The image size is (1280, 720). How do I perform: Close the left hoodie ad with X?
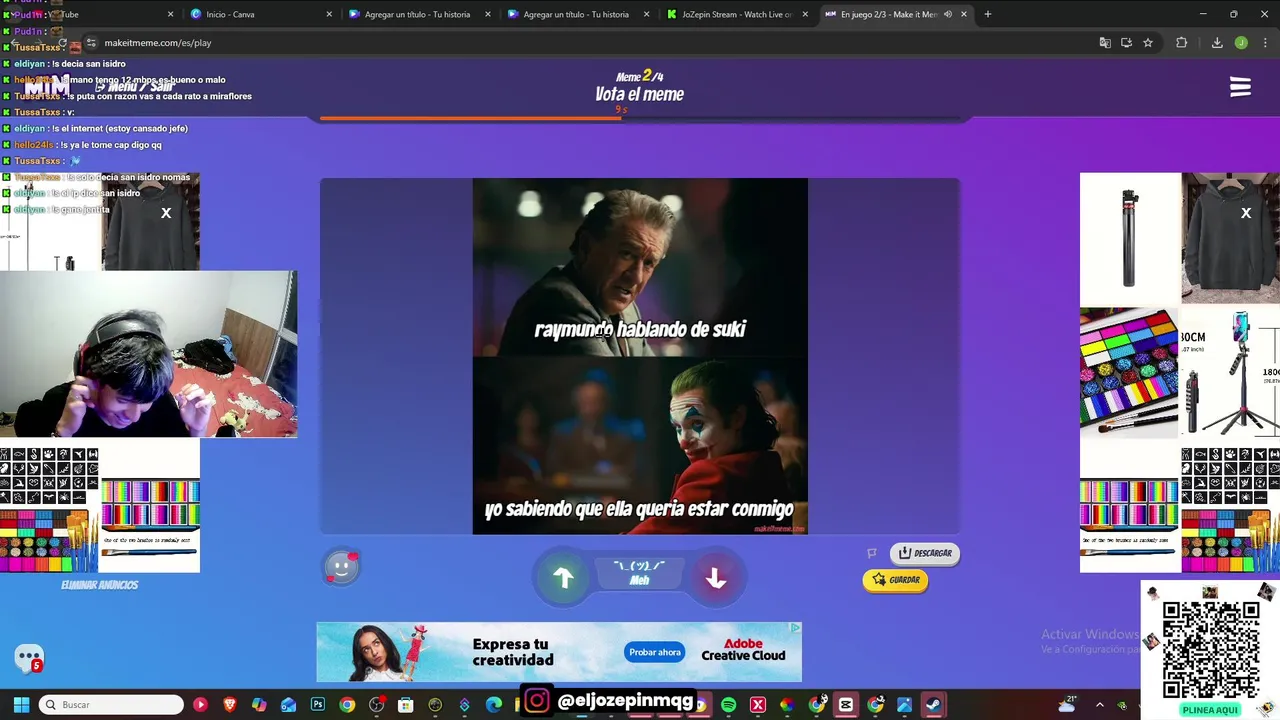[166, 213]
